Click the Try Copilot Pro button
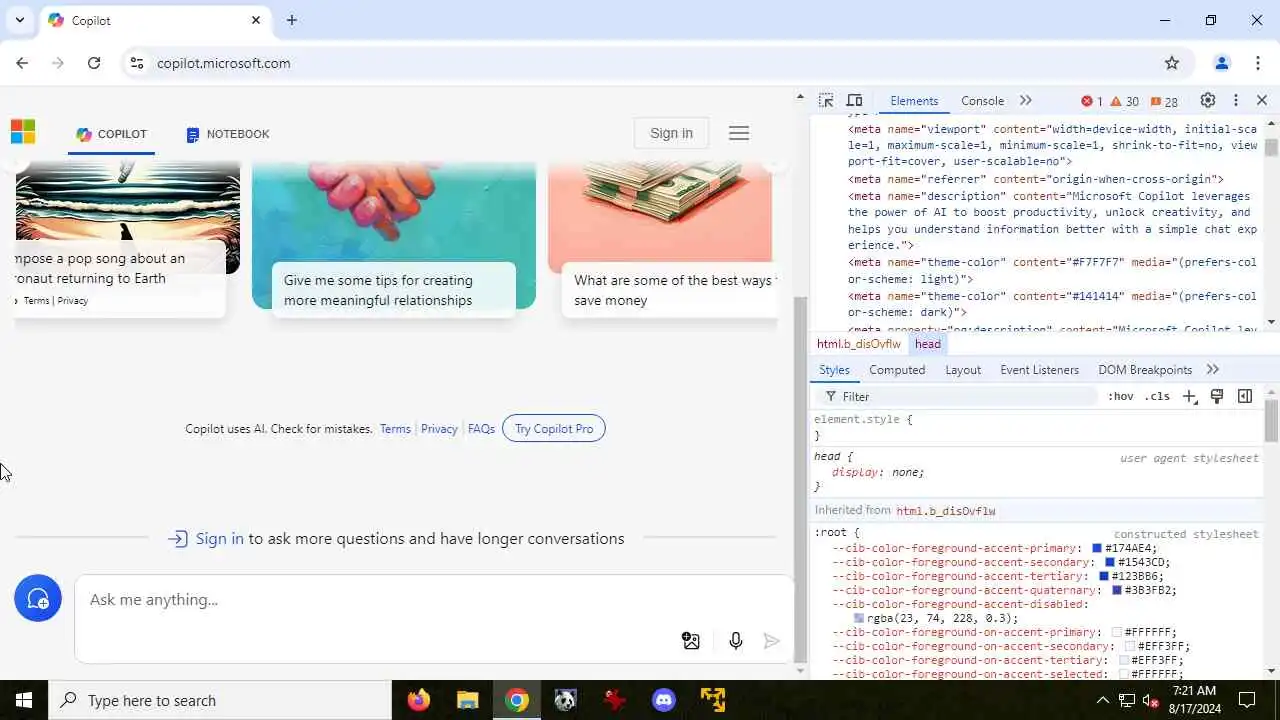Screen dimensions: 1280x720 (554, 429)
